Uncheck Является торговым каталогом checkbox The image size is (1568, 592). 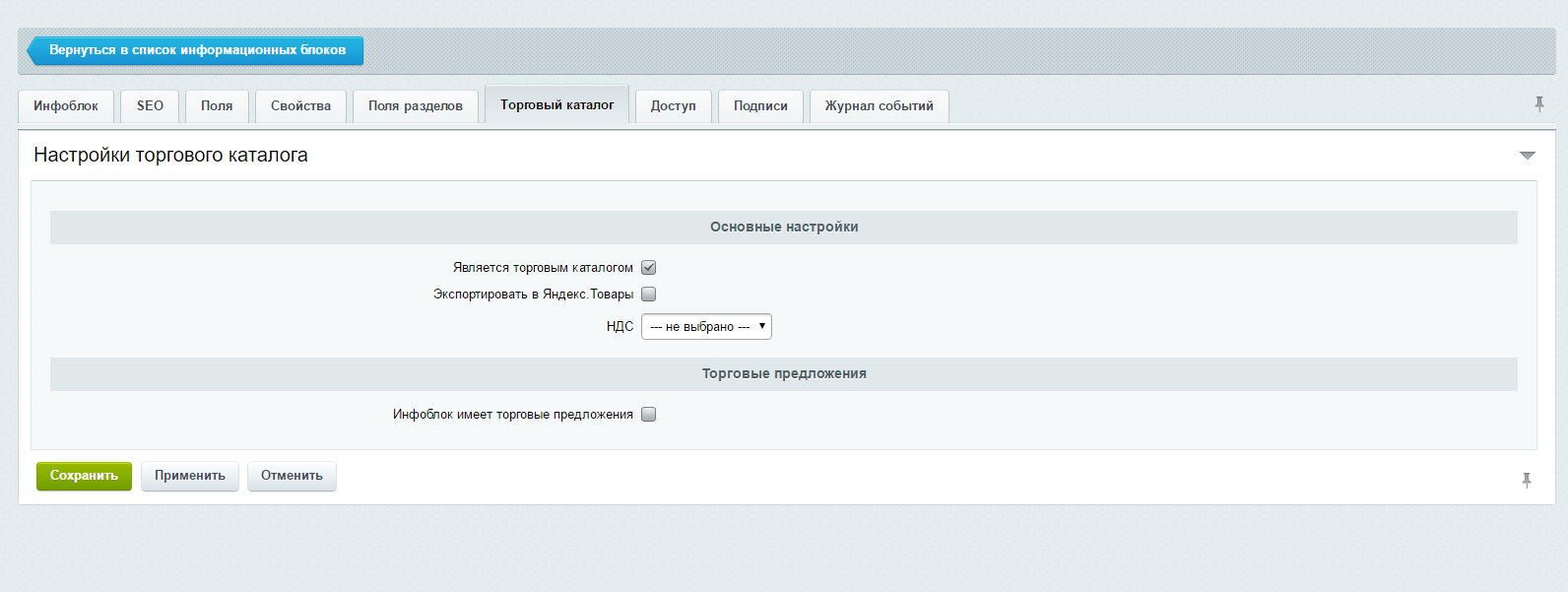tap(648, 268)
